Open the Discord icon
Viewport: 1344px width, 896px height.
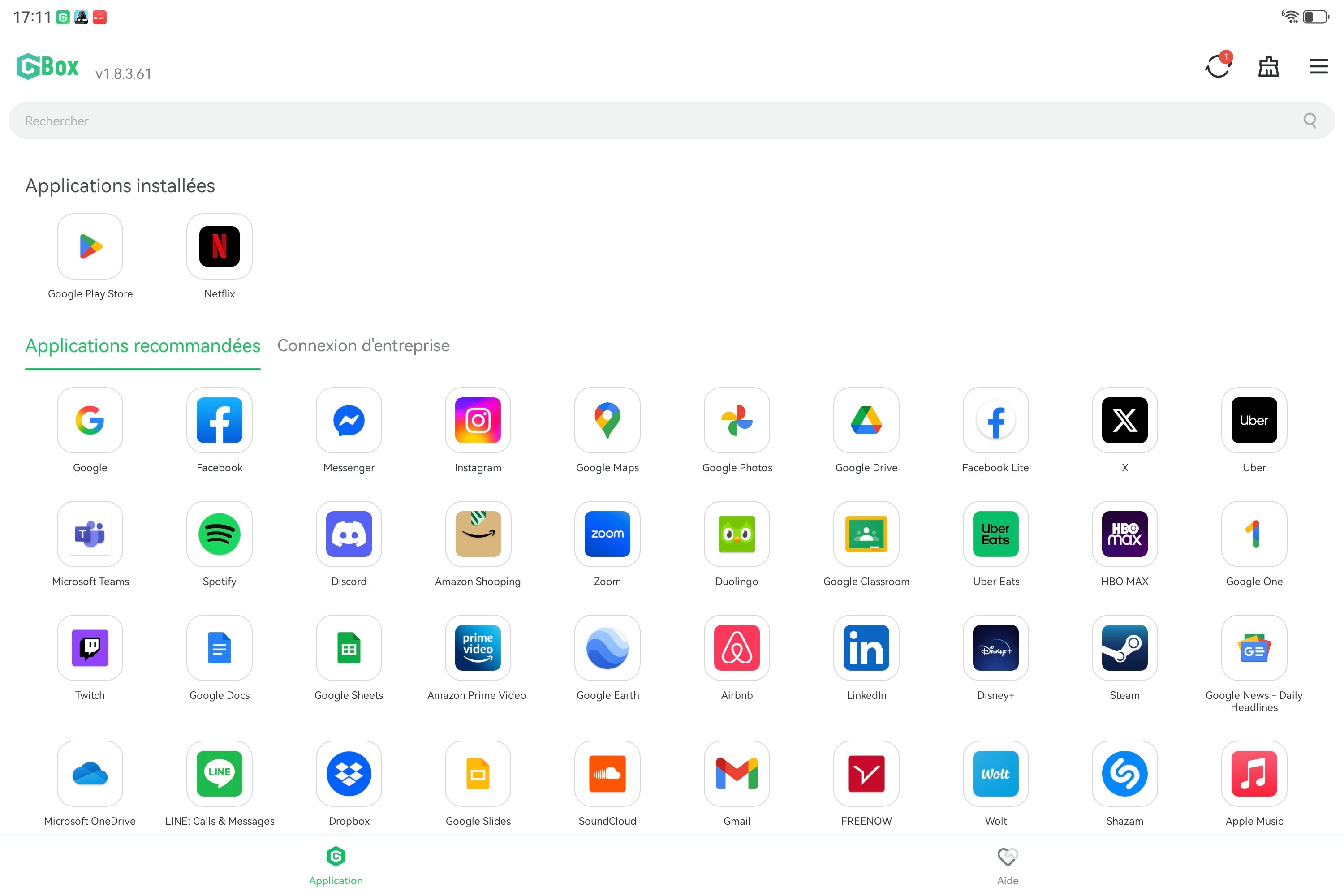[349, 534]
